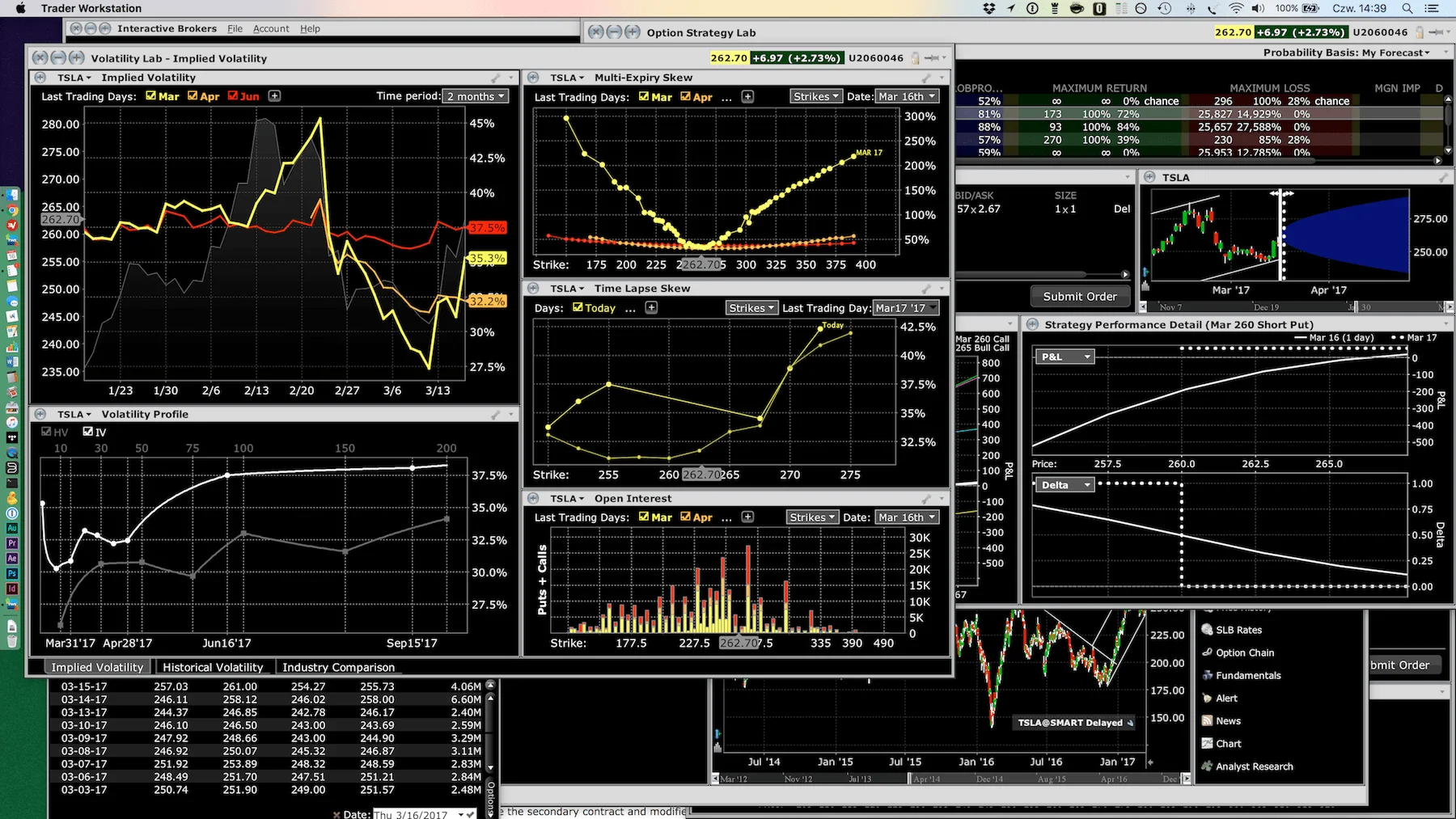1456x819 pixels.
Task: Open macOS Spotlight search
Action: (x=1407, y=8)
